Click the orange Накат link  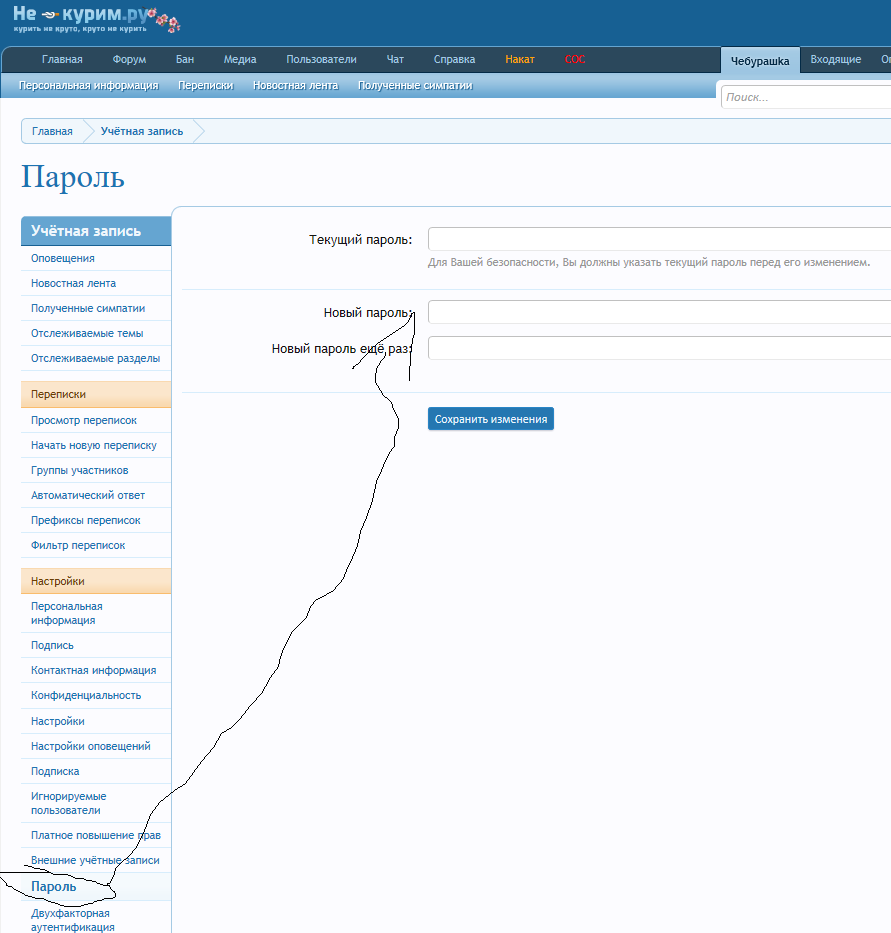click(x=520, y=60)
